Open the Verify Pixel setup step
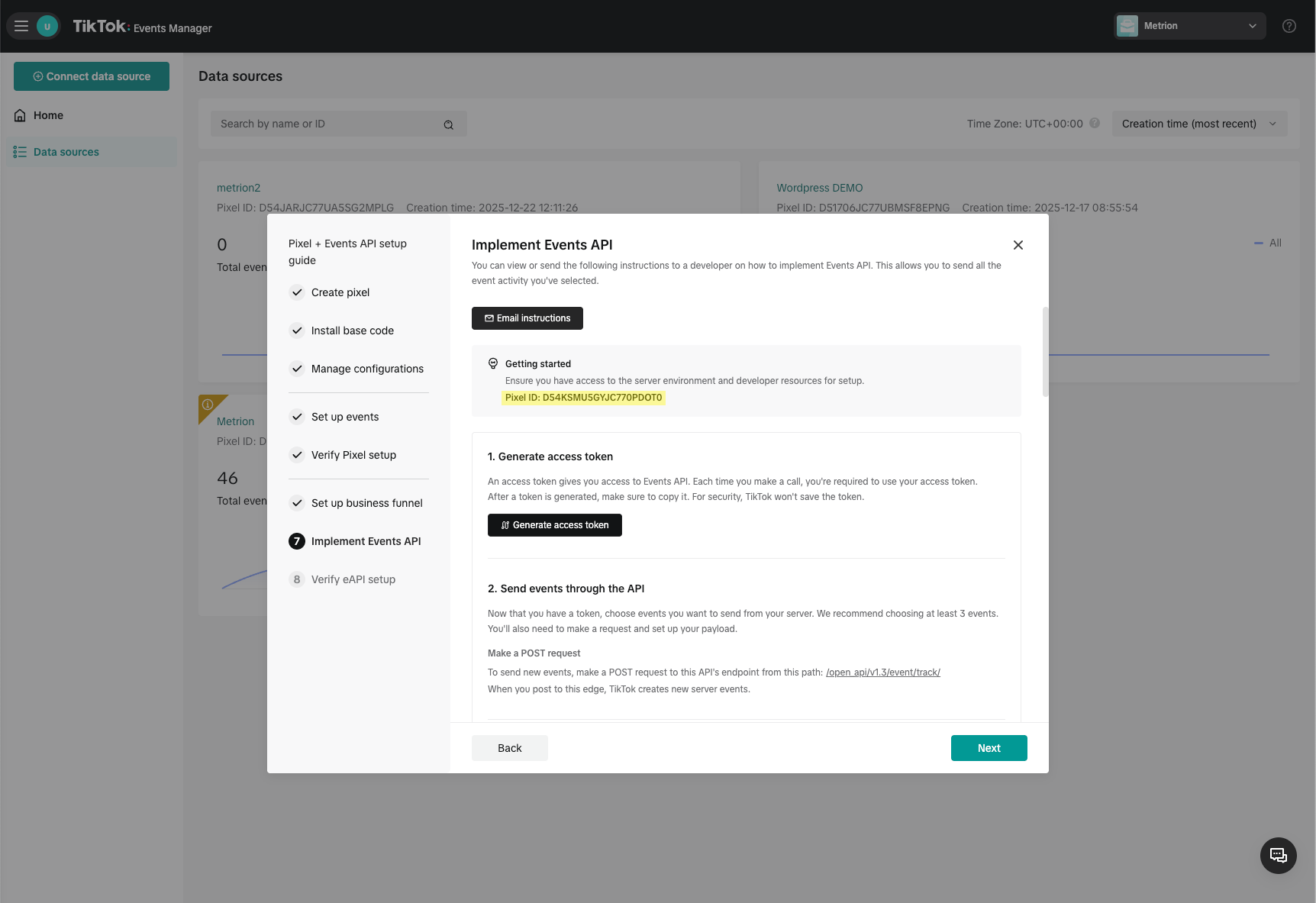The width and height of the screenshot is (1316, 903). [x=353, y=455]
